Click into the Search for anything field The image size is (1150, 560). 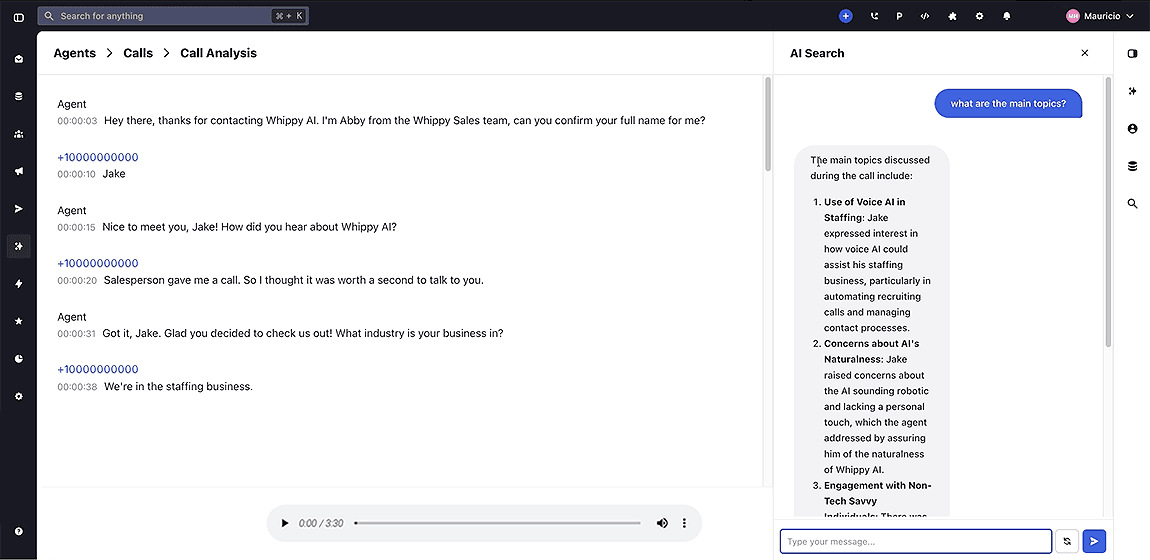coord(173,15)
